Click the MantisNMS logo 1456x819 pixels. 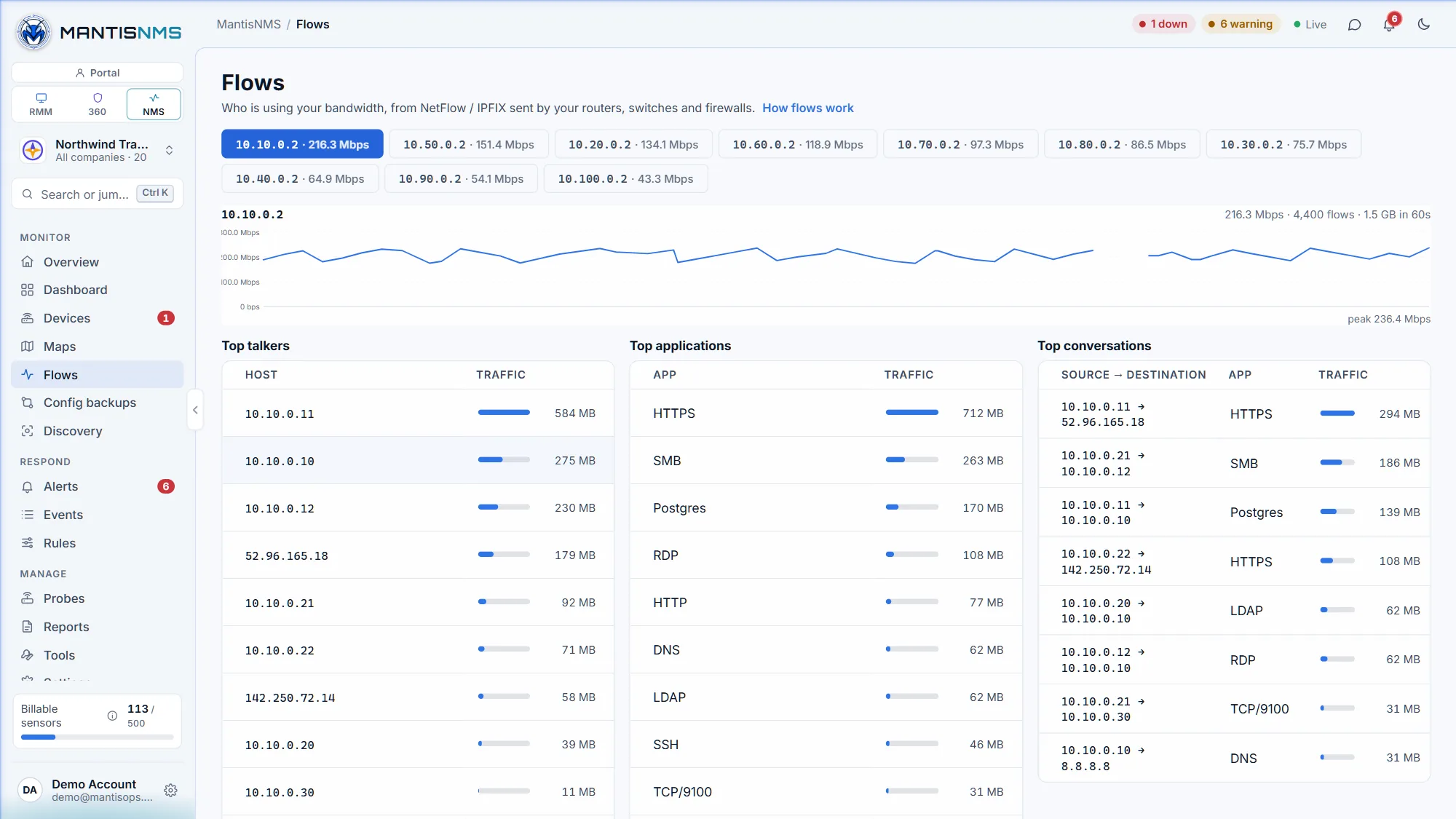98,32
